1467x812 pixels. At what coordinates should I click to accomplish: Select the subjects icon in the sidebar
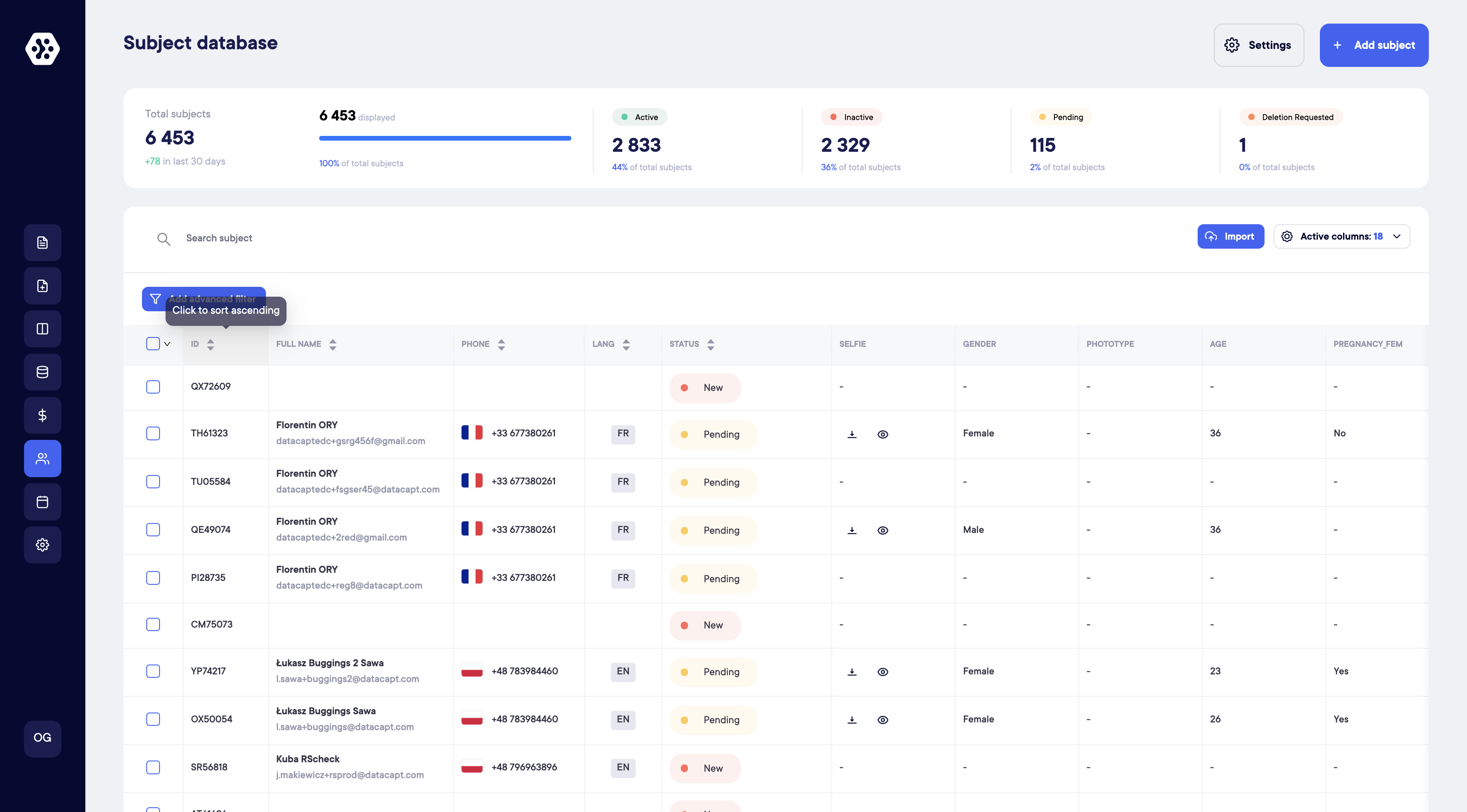pyautogui.click(x=42, y=458)
